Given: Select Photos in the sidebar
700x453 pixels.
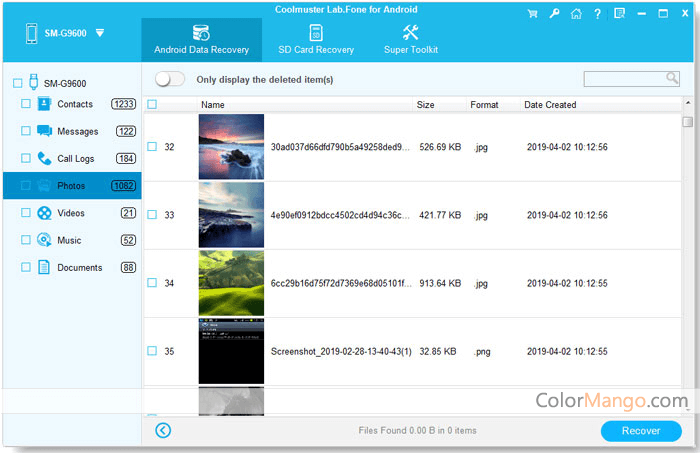Looking at the screenshot, I should coord(70,186).
